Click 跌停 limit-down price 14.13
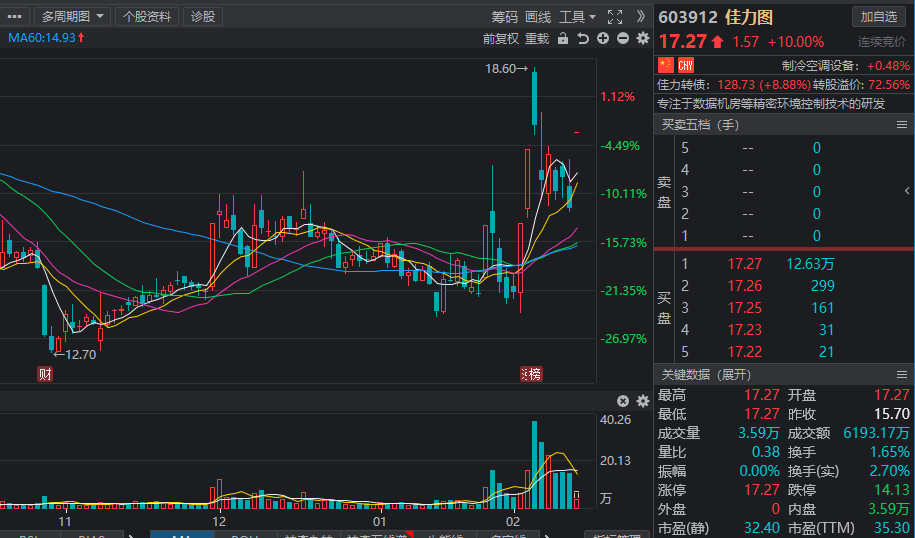Image resolution: width=915 pixels, height=538 pixels. [892, 490]
